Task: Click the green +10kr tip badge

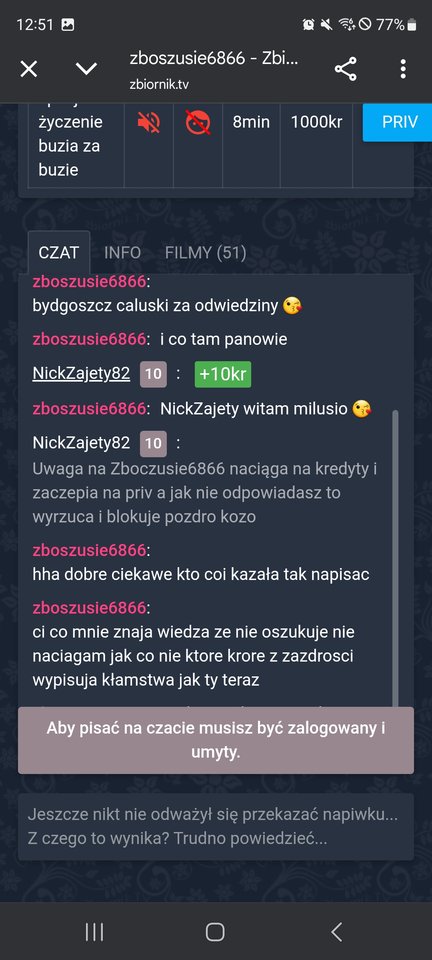Action: (x=223, y=375)
